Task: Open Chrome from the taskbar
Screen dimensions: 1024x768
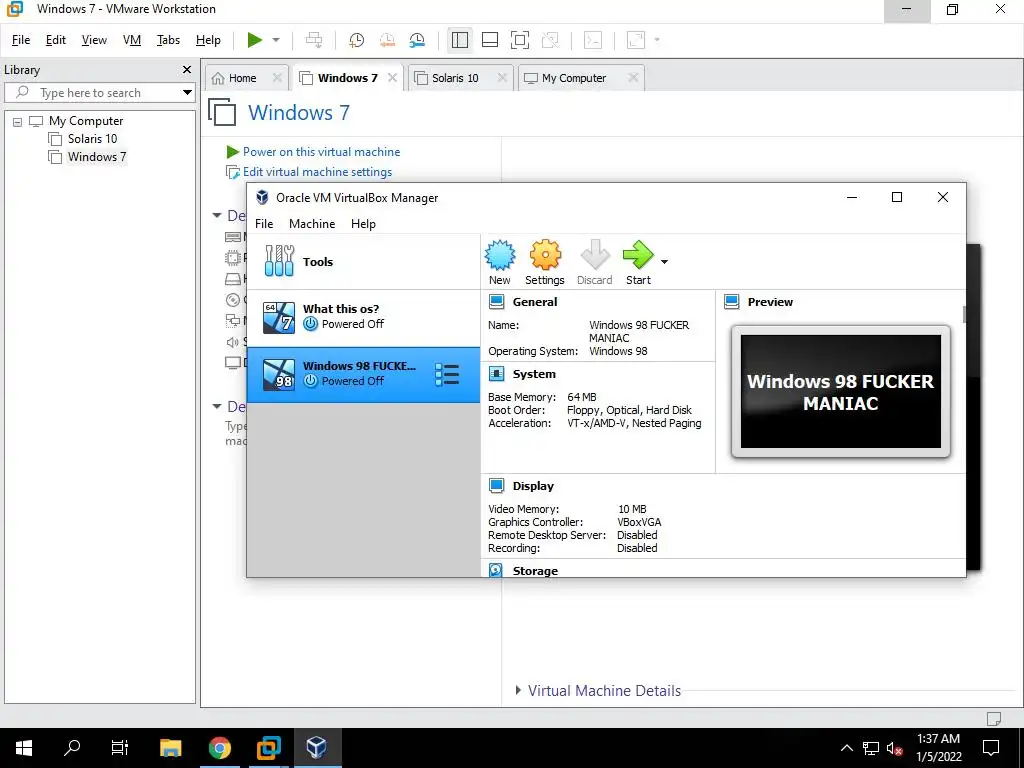Action: point(220,748)
